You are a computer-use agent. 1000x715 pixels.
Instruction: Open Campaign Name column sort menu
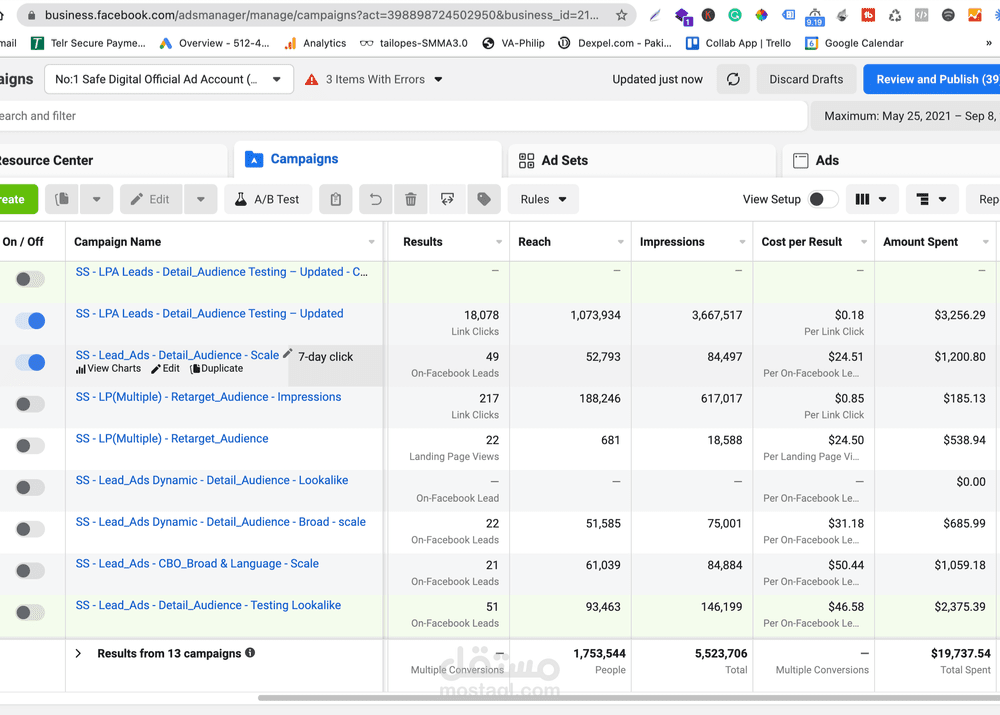coord(371,242)
